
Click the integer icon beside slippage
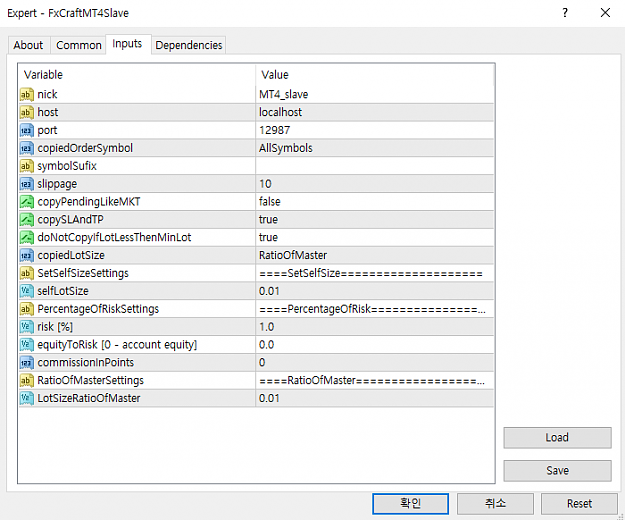pos(26,184)
